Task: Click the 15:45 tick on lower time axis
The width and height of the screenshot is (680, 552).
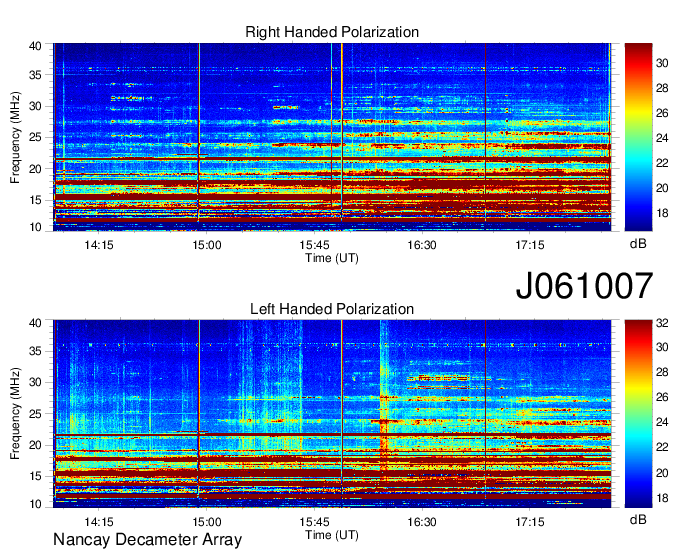Action: click(314, 522)
